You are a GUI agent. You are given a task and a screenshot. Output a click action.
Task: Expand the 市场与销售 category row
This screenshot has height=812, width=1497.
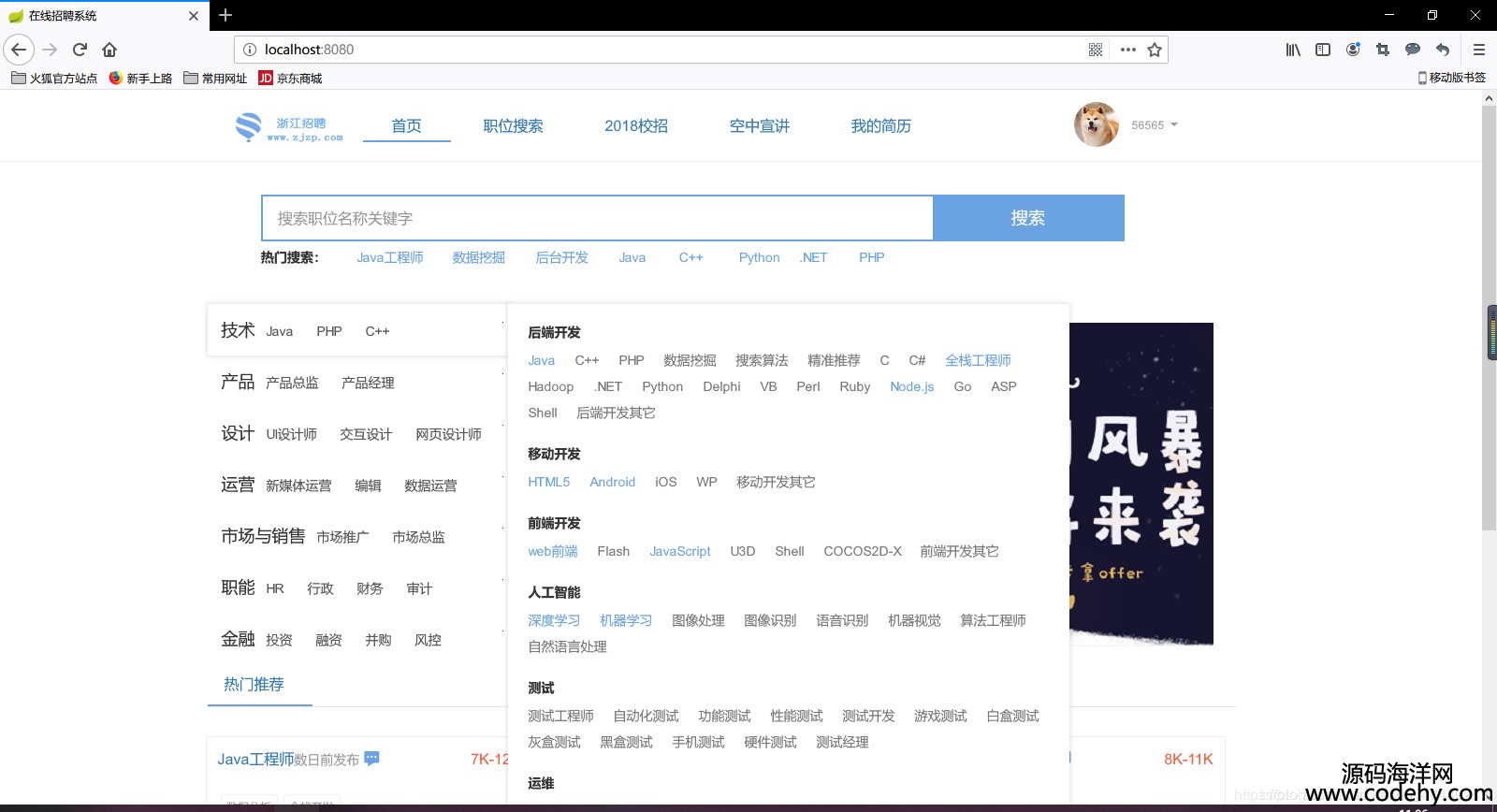356,536
